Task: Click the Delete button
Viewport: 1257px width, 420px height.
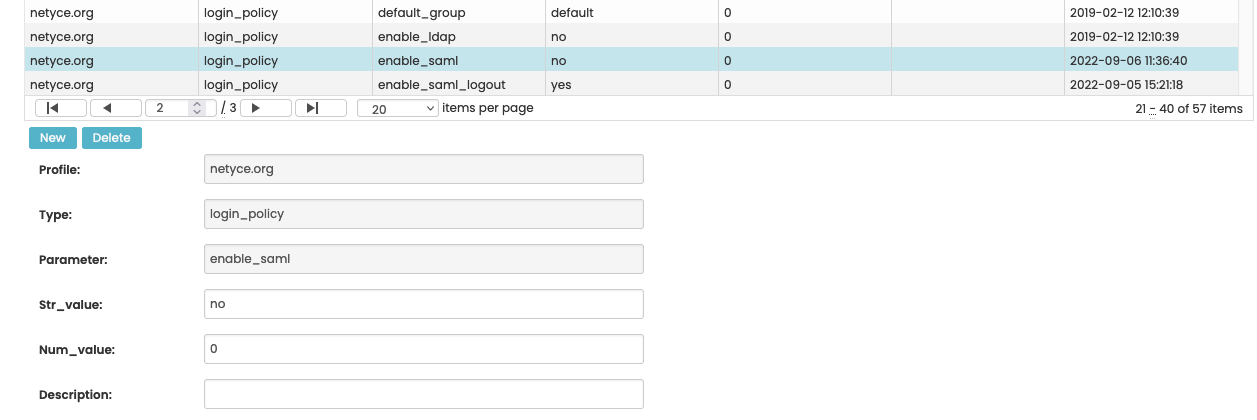Action: (x=112, y=138)
